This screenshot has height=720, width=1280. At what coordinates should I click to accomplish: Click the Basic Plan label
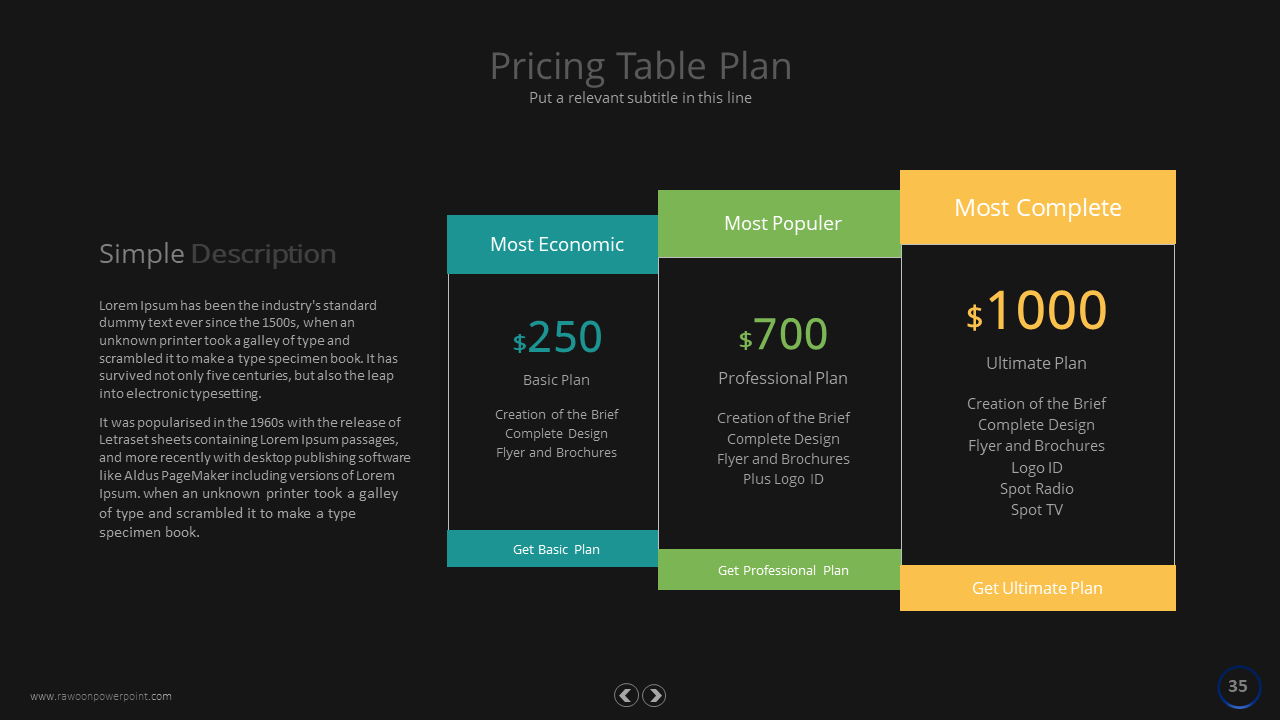pyautogui.click(x=556, y=380)
